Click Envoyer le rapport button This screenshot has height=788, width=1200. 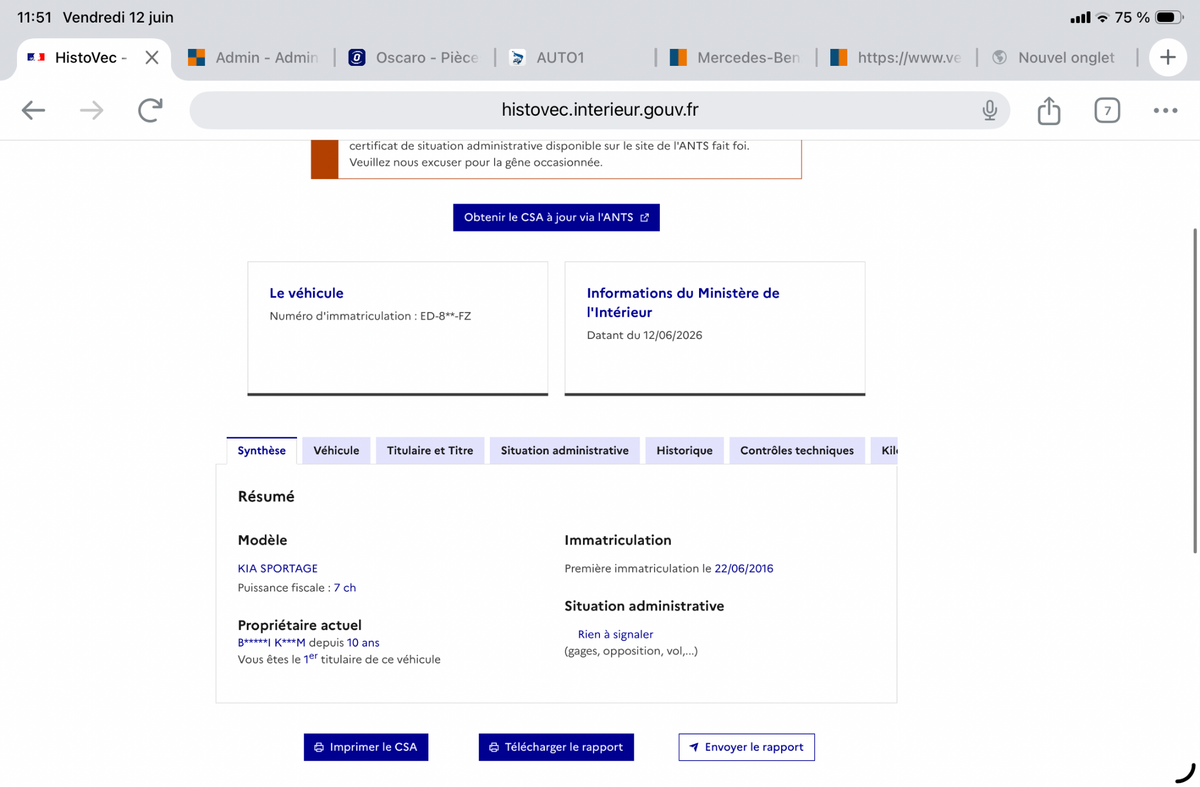[x=747, y=747]
